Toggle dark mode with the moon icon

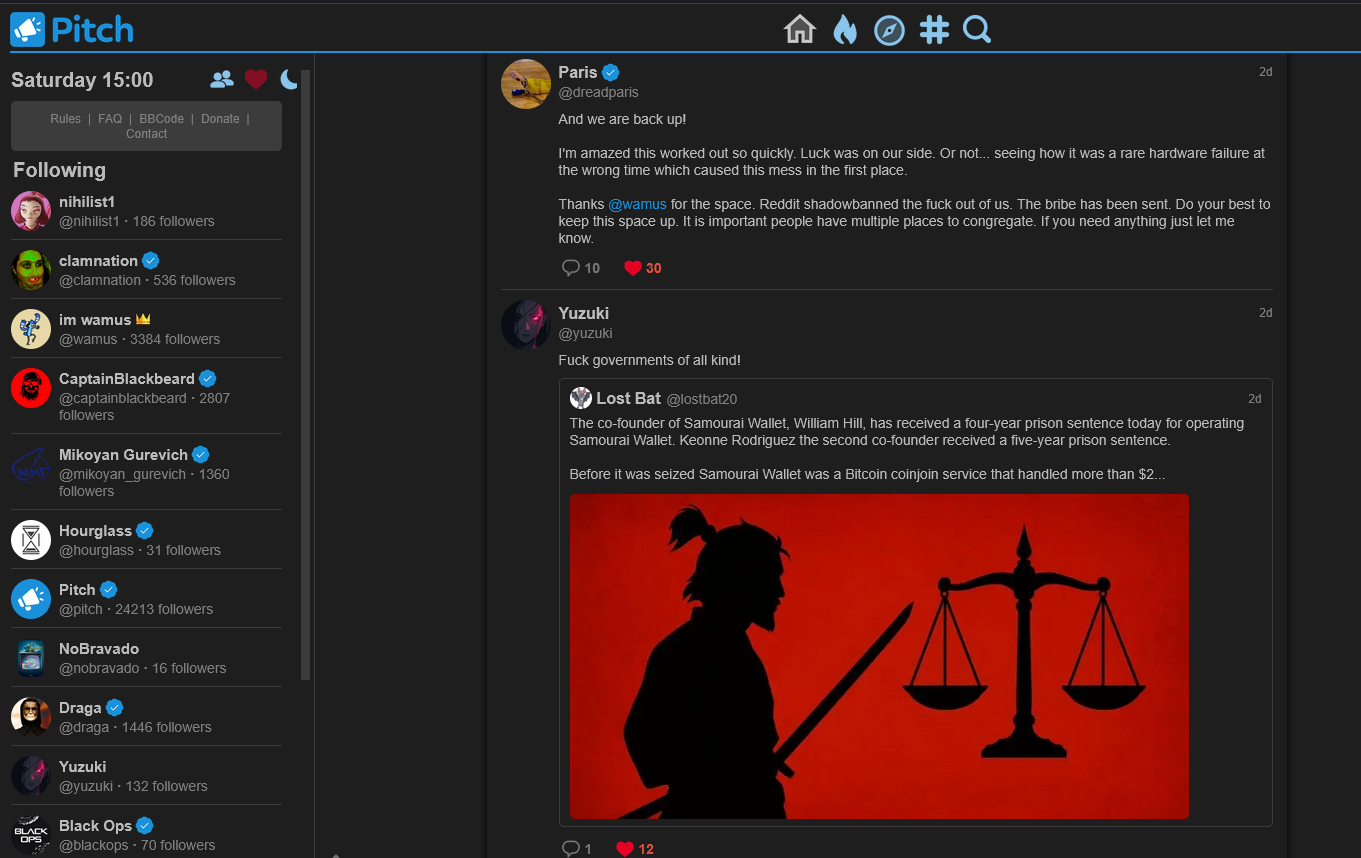pos(289,80)
